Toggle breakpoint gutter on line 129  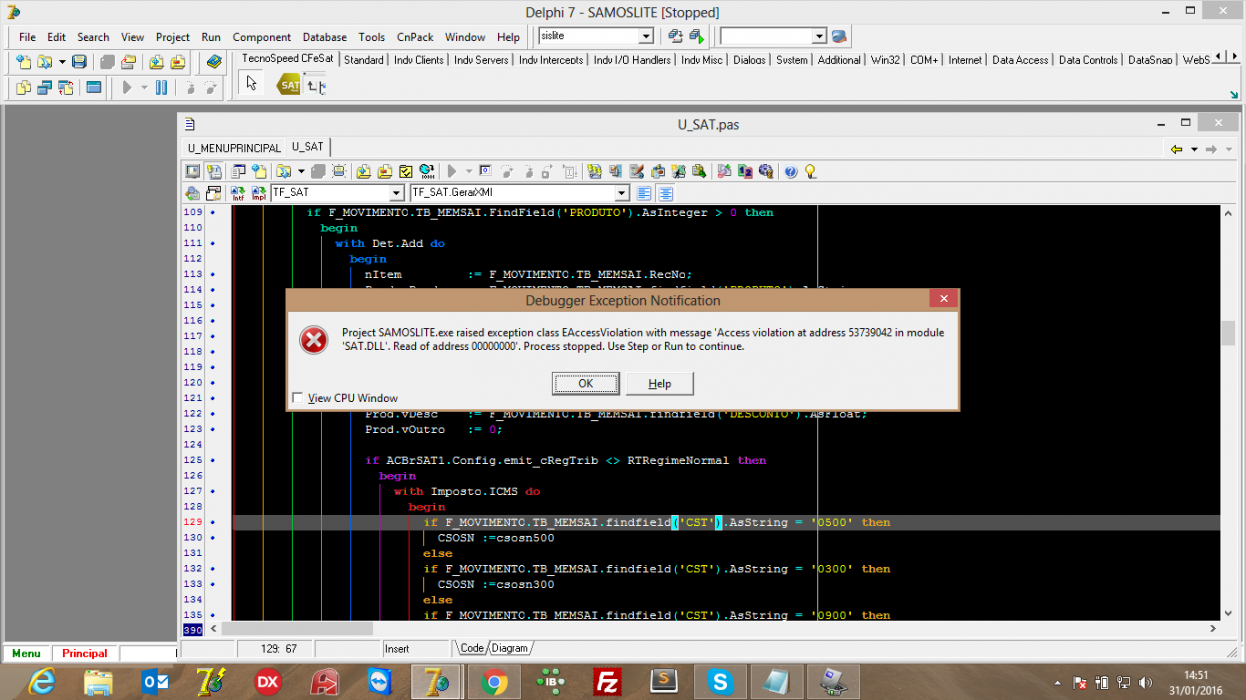coord(212,523)
